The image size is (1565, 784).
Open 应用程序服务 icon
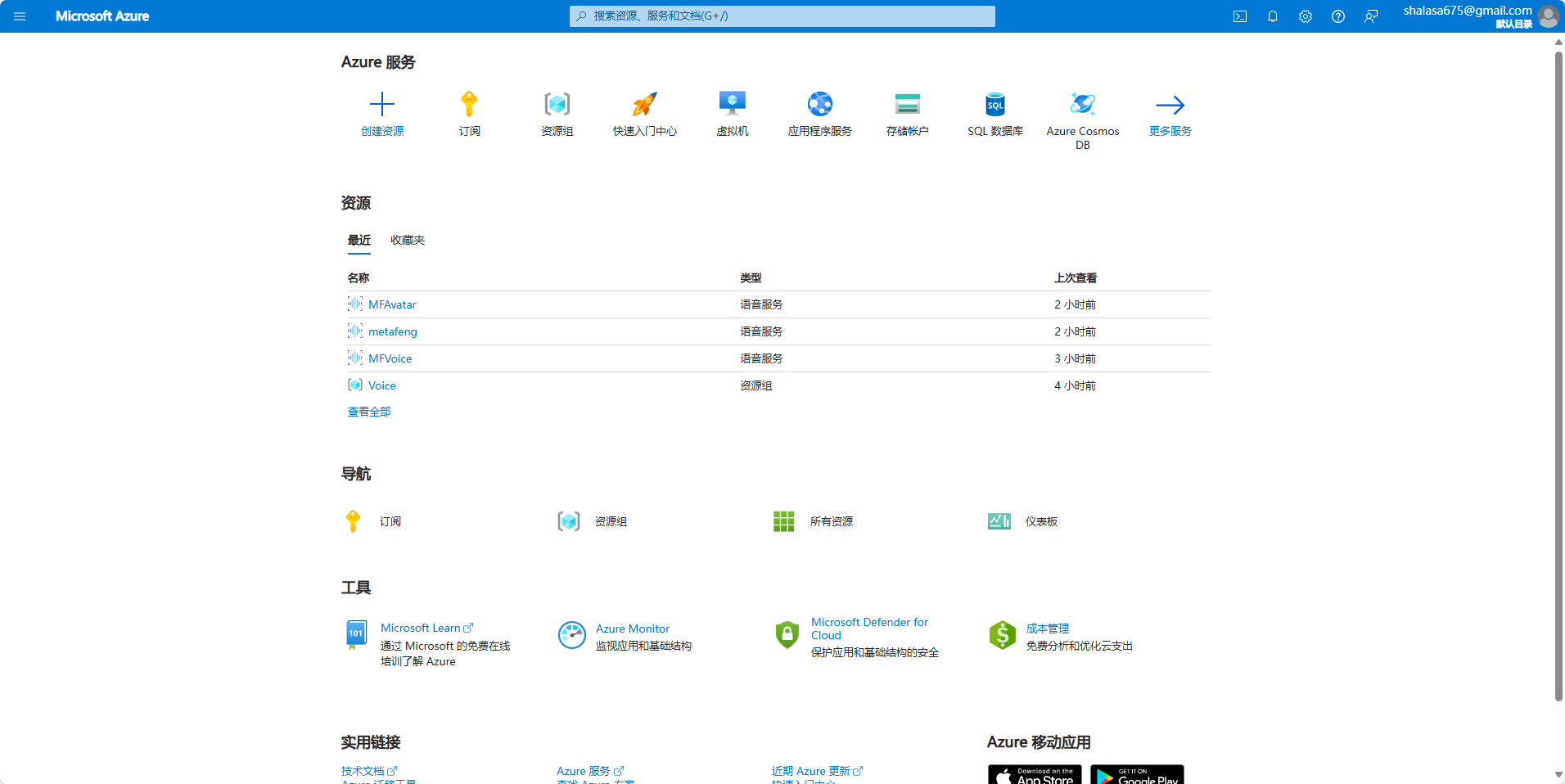click(x=820, y=104)
